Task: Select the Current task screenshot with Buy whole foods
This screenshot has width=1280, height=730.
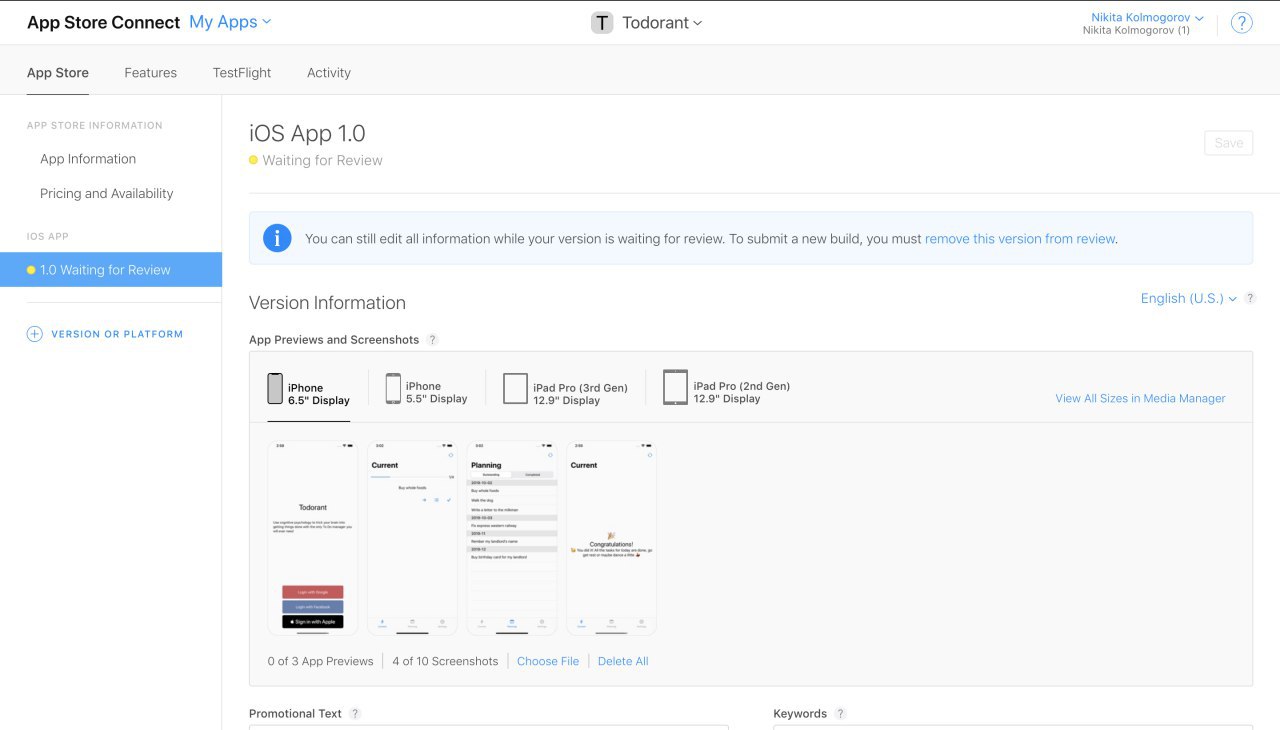Action: pyautogui.click(x=412, y=538)
